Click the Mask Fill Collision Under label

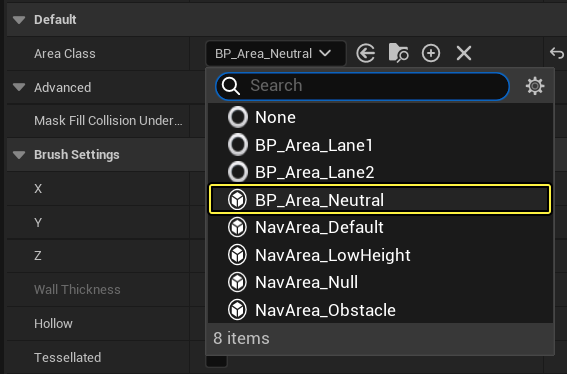coord(108,121)
